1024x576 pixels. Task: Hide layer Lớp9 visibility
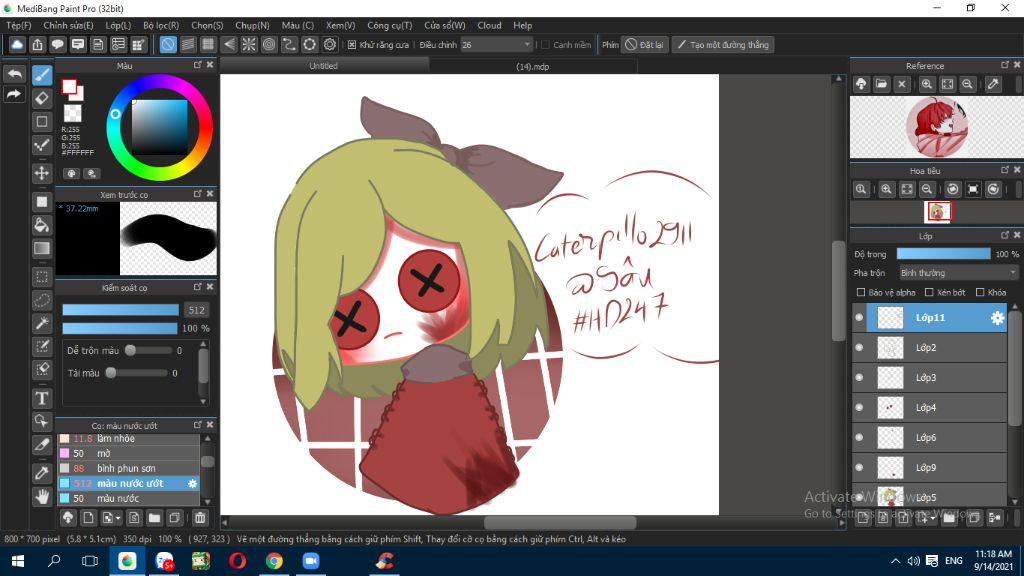(859, 468)
